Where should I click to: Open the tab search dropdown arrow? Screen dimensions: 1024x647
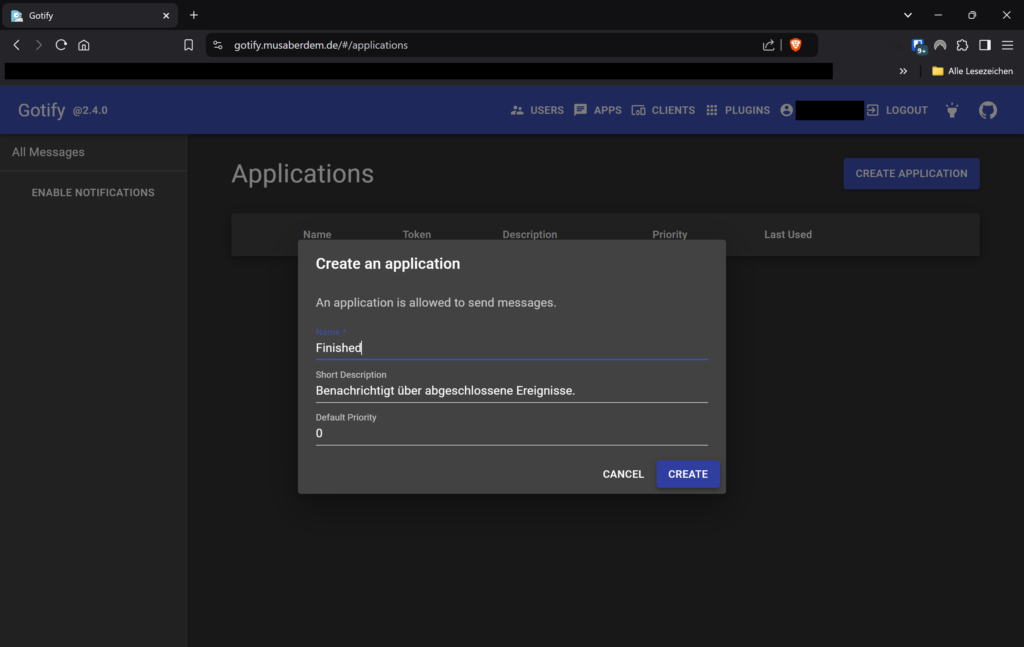(908, 15)
